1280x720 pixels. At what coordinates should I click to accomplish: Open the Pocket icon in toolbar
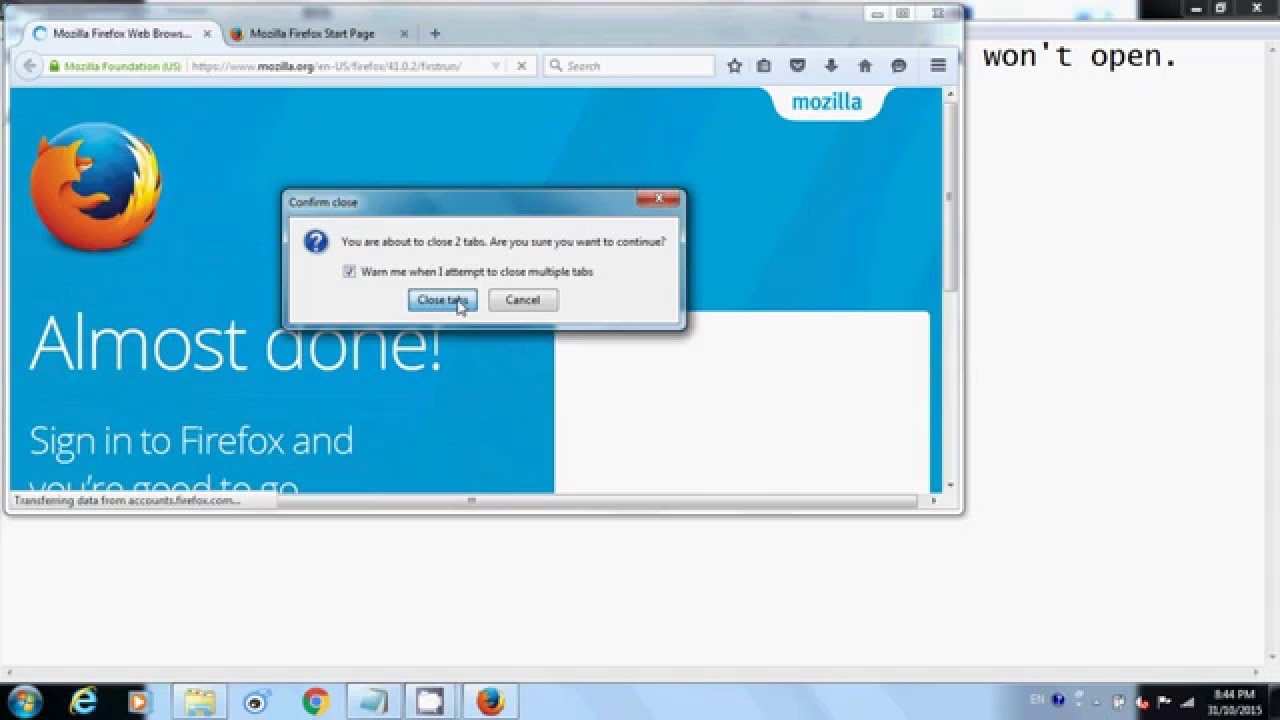pyautogui.click(x=797, y=66)
